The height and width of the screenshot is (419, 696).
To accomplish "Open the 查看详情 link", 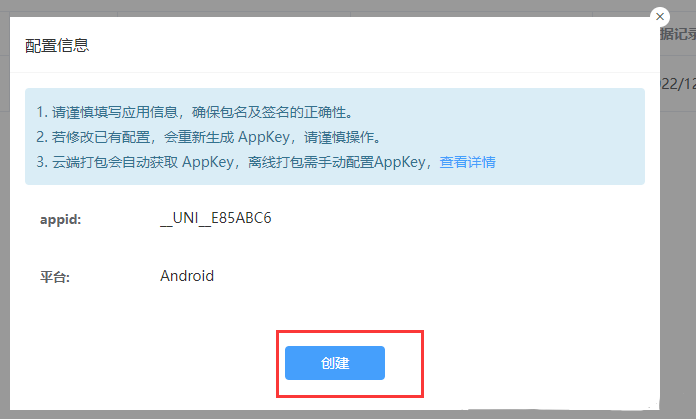I will [x=467, y=162].
